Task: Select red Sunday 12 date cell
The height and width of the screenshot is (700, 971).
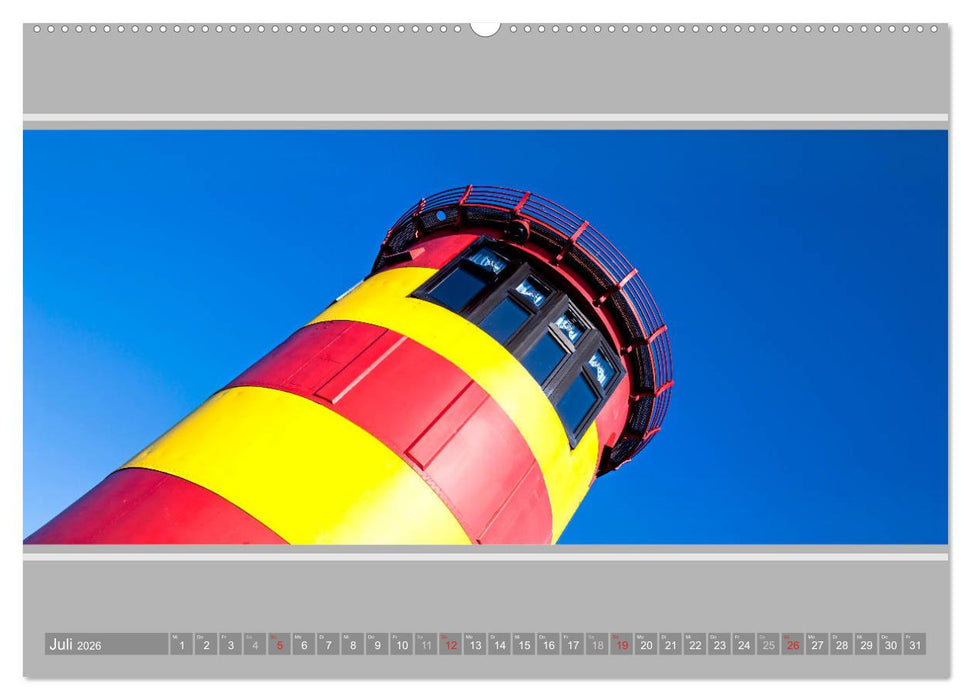Action: 451,645
